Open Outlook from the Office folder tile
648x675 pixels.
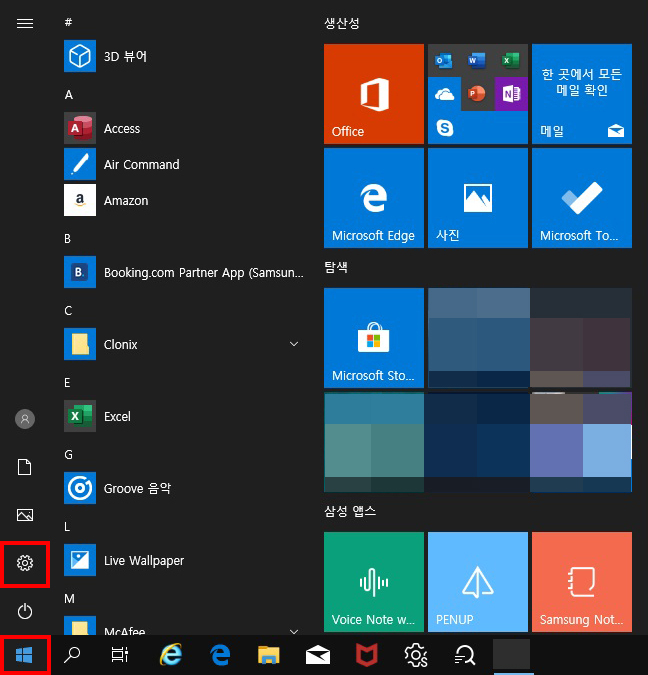(444, 60)
